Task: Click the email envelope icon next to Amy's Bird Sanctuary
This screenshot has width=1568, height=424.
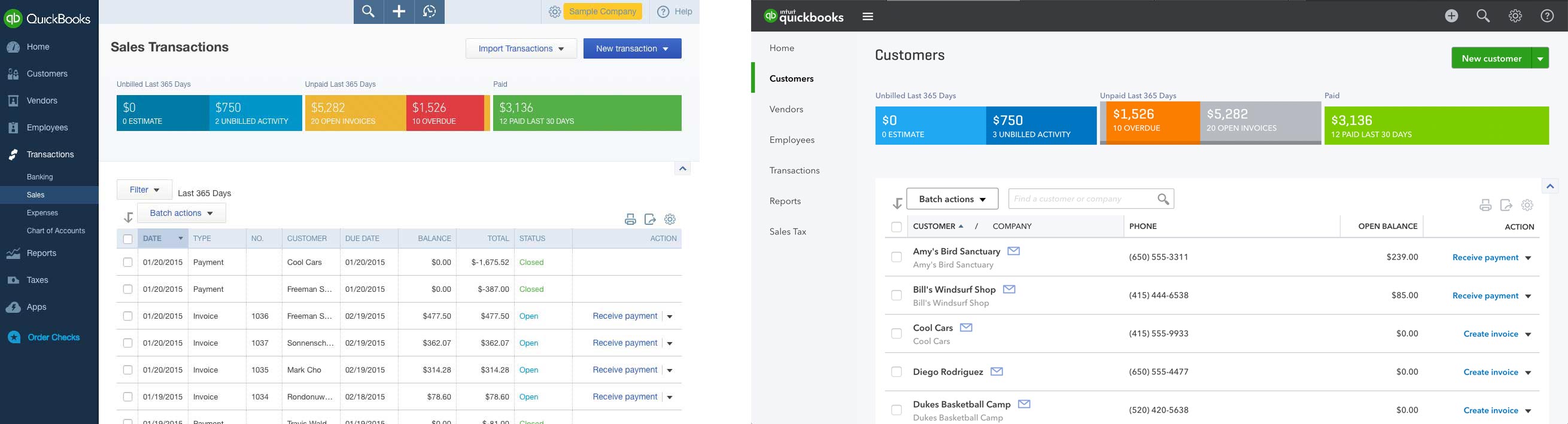Action: pos(1013,251)
